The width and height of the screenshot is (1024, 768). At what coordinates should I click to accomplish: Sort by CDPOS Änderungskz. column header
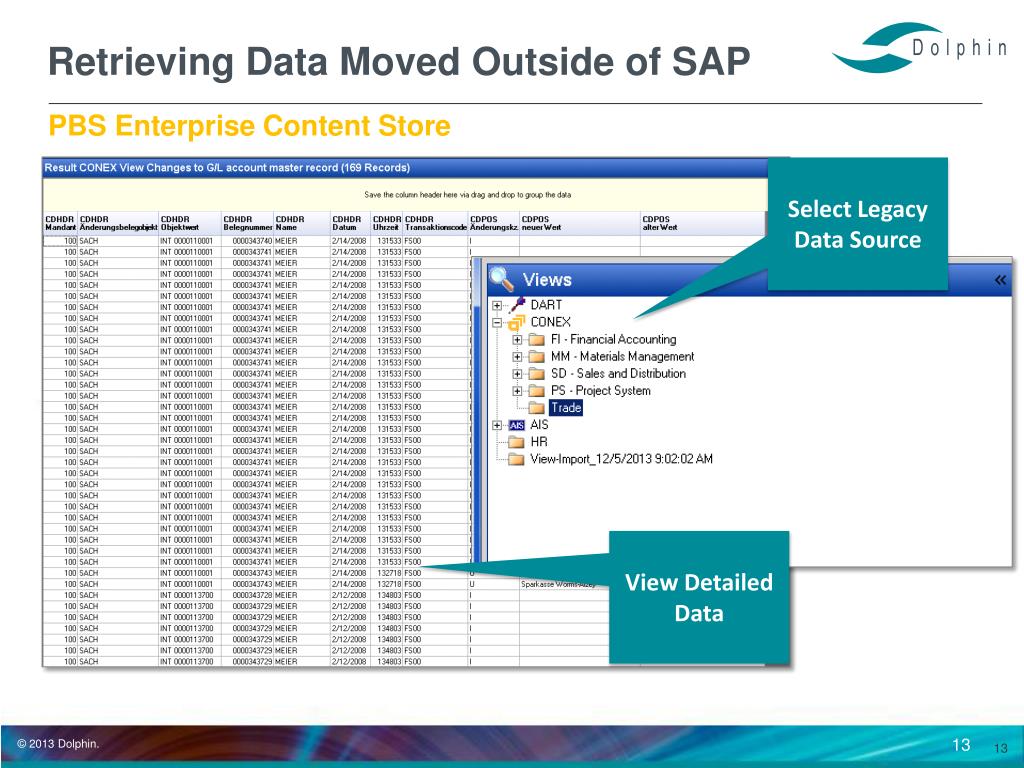[x=494, y=223]
